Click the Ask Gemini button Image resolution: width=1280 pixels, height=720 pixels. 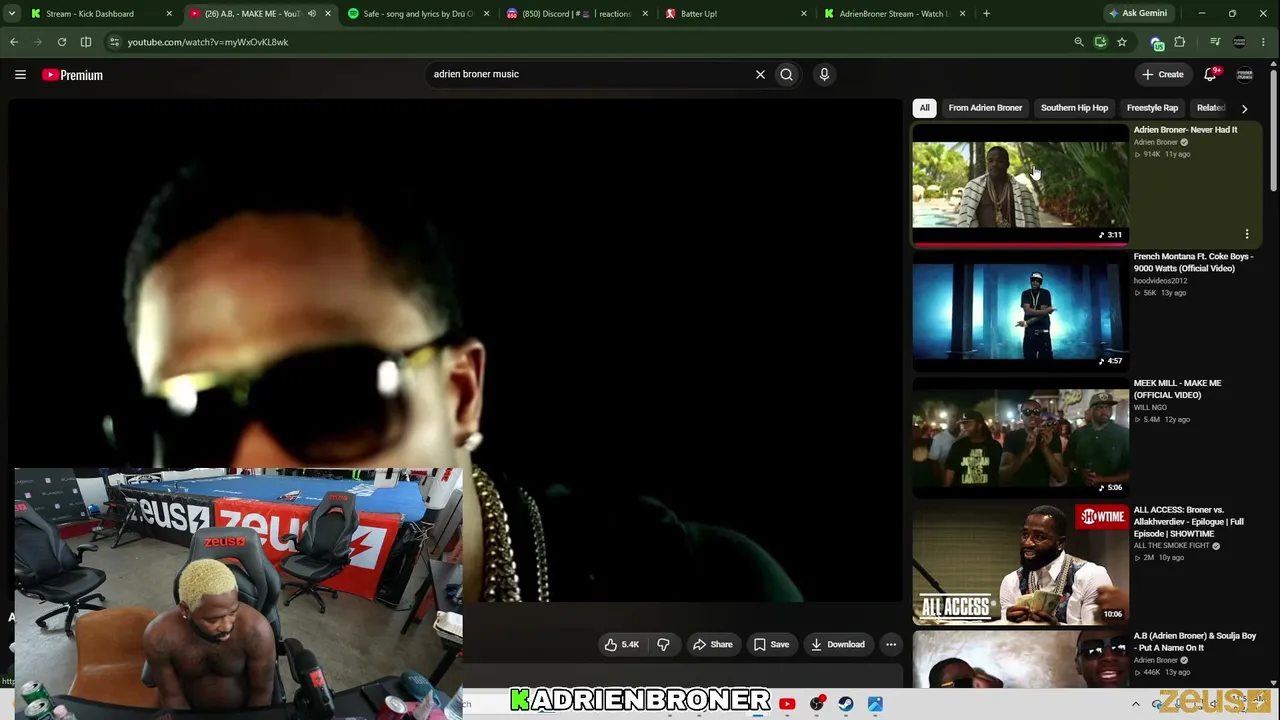[1137, 14]
